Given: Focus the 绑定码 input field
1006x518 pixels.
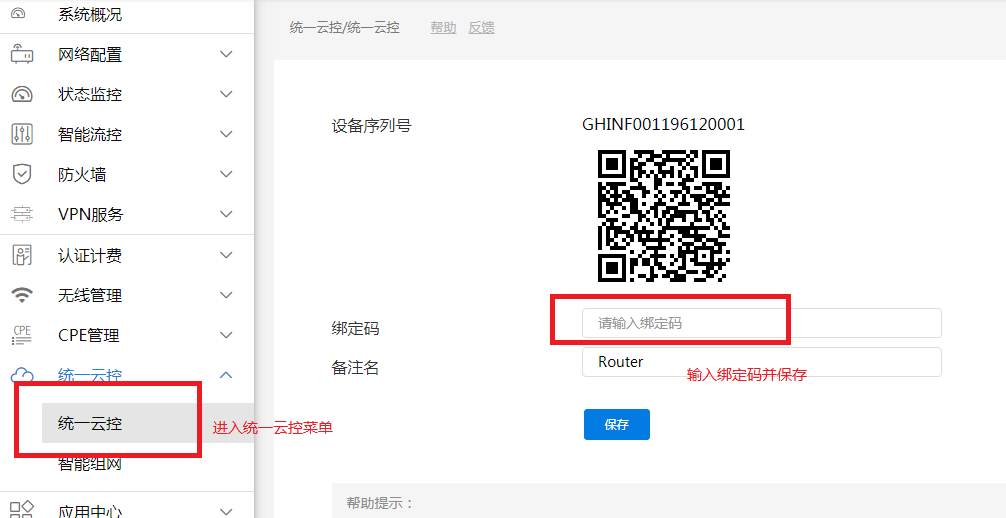Looking at the screenshot, I should (761, 323).
